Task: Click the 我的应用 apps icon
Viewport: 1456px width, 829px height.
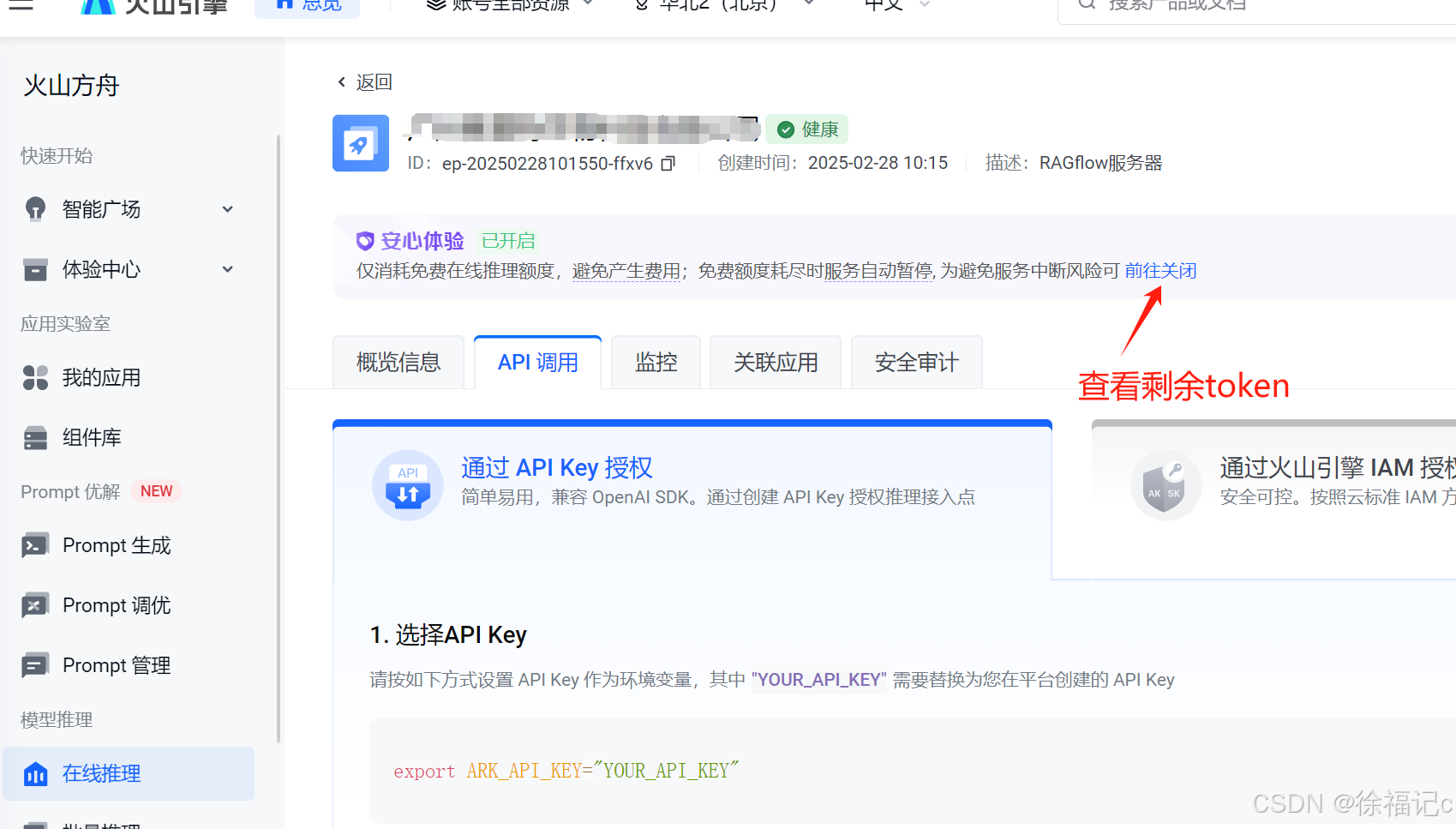Action: (35, 377)
